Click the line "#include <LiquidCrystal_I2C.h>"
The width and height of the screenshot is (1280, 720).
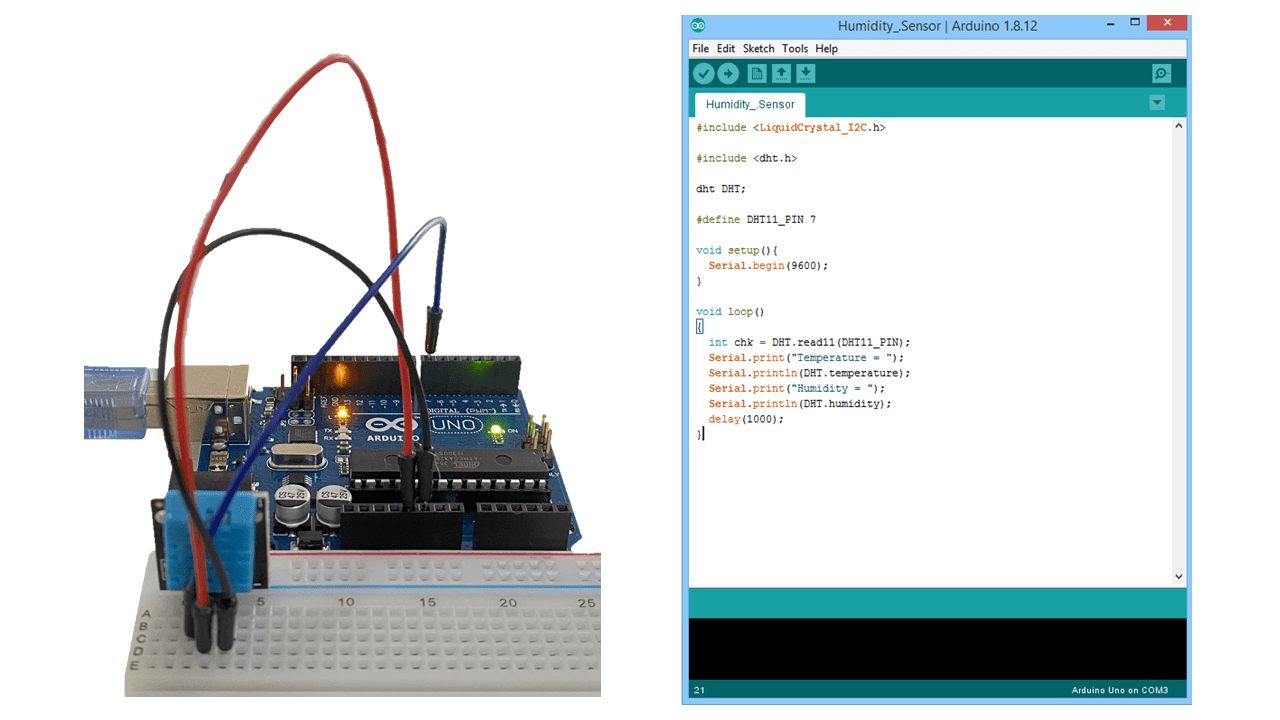click(x=791, y=128)
